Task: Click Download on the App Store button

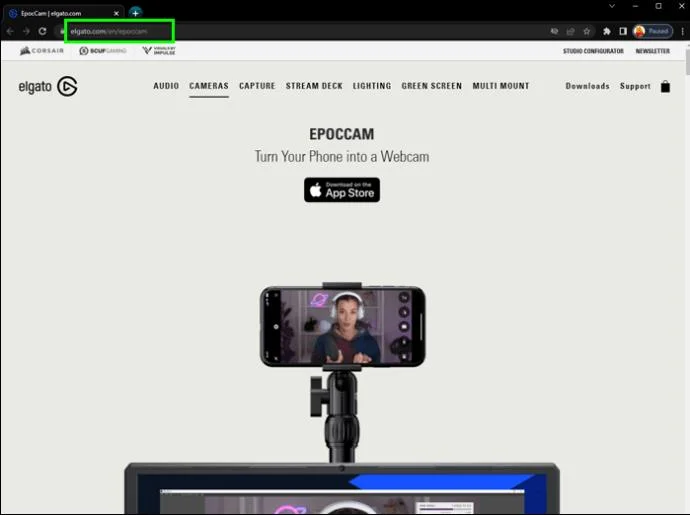Action: (x=342, y=190)
